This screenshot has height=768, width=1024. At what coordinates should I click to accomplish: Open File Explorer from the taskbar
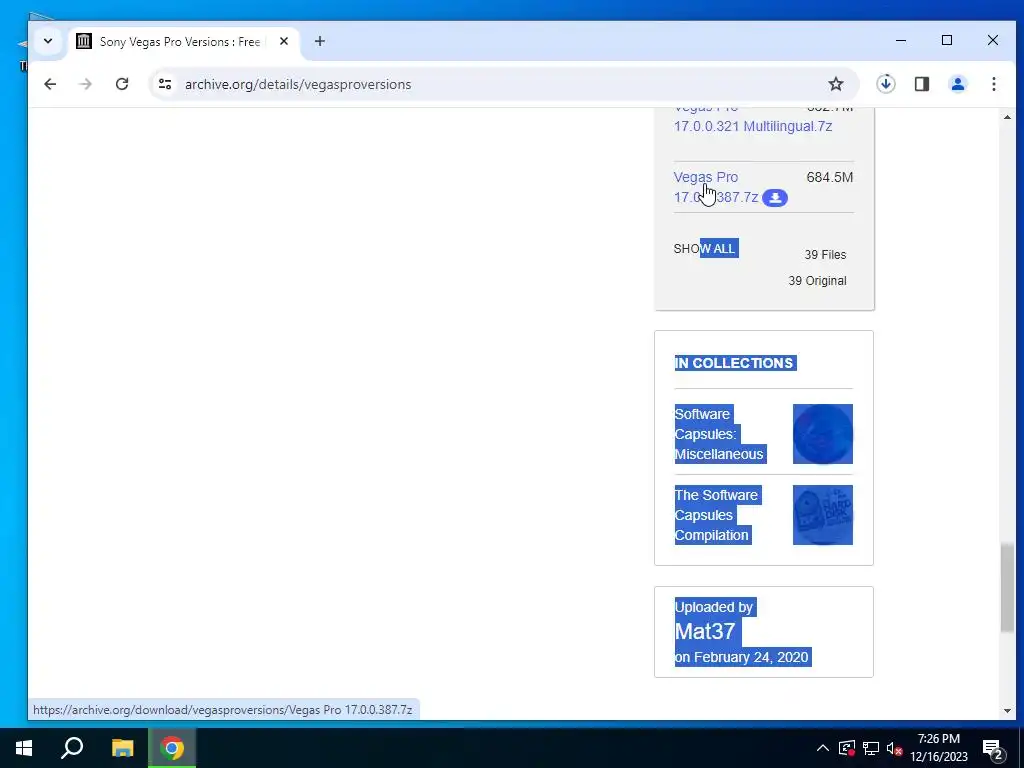[122, 748]
